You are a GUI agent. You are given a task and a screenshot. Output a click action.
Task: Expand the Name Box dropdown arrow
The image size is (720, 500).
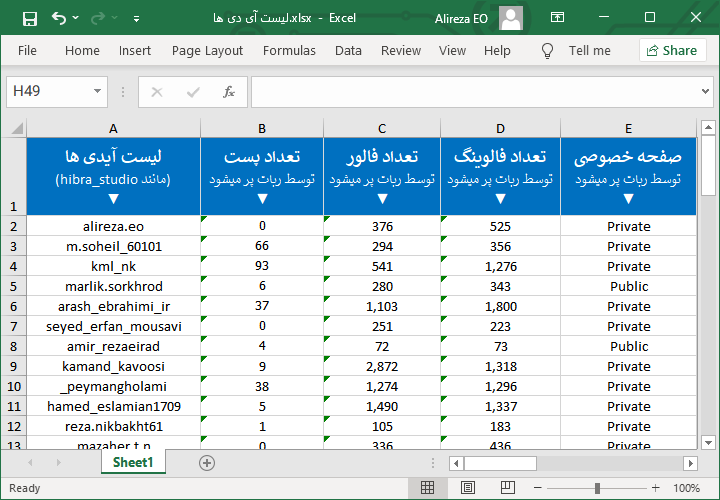pyautogui.click(x=97, y=91)
